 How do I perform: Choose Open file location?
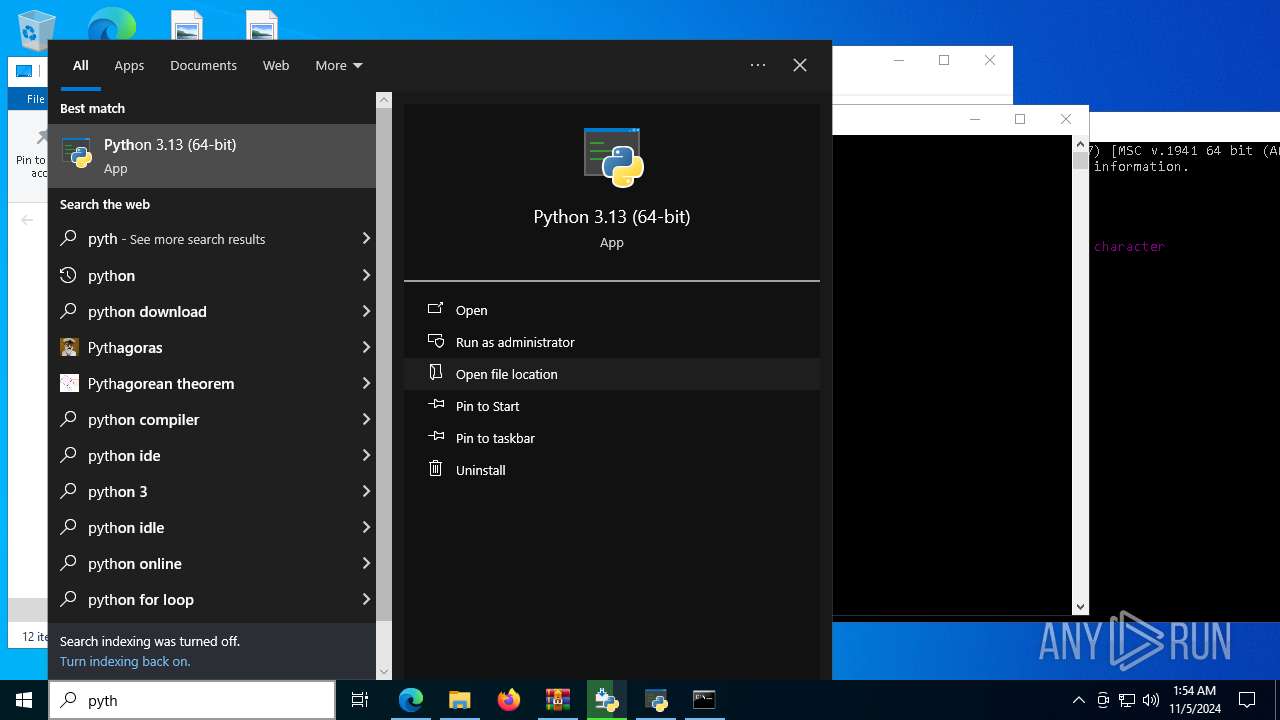click(612, 374)
